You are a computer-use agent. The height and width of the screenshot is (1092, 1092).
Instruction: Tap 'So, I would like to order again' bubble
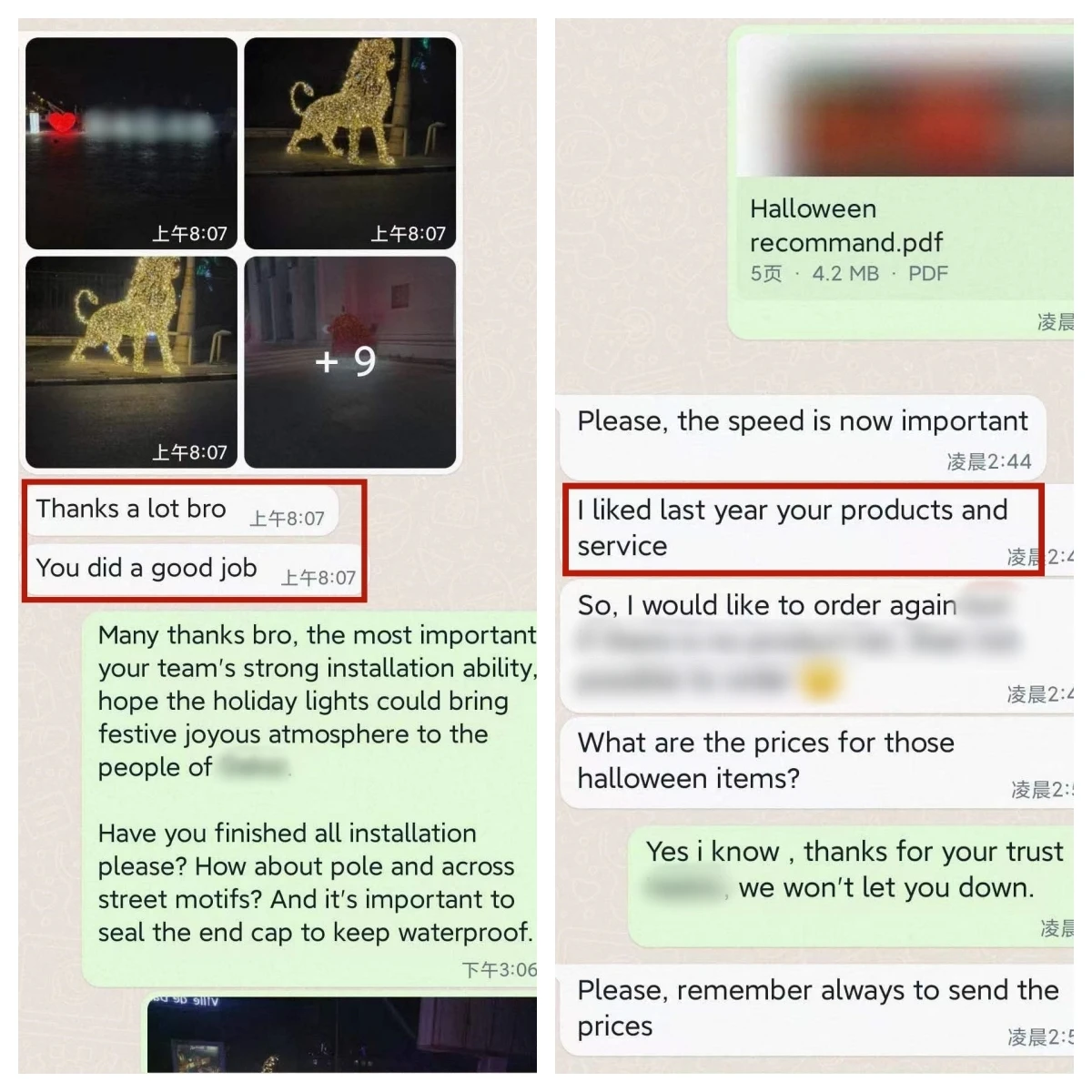(817, 646)
